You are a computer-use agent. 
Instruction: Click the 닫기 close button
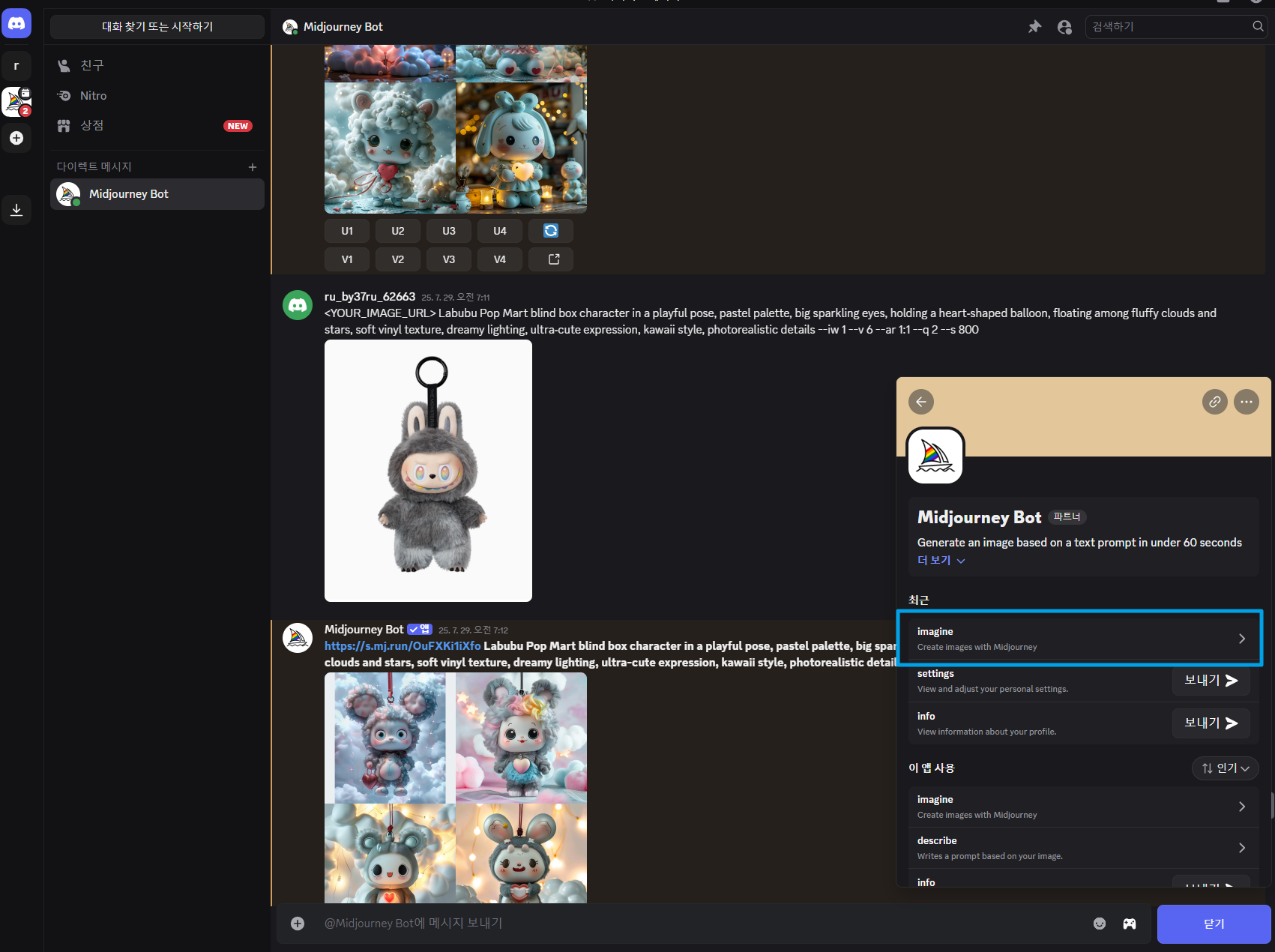[x=1214, y=924]
